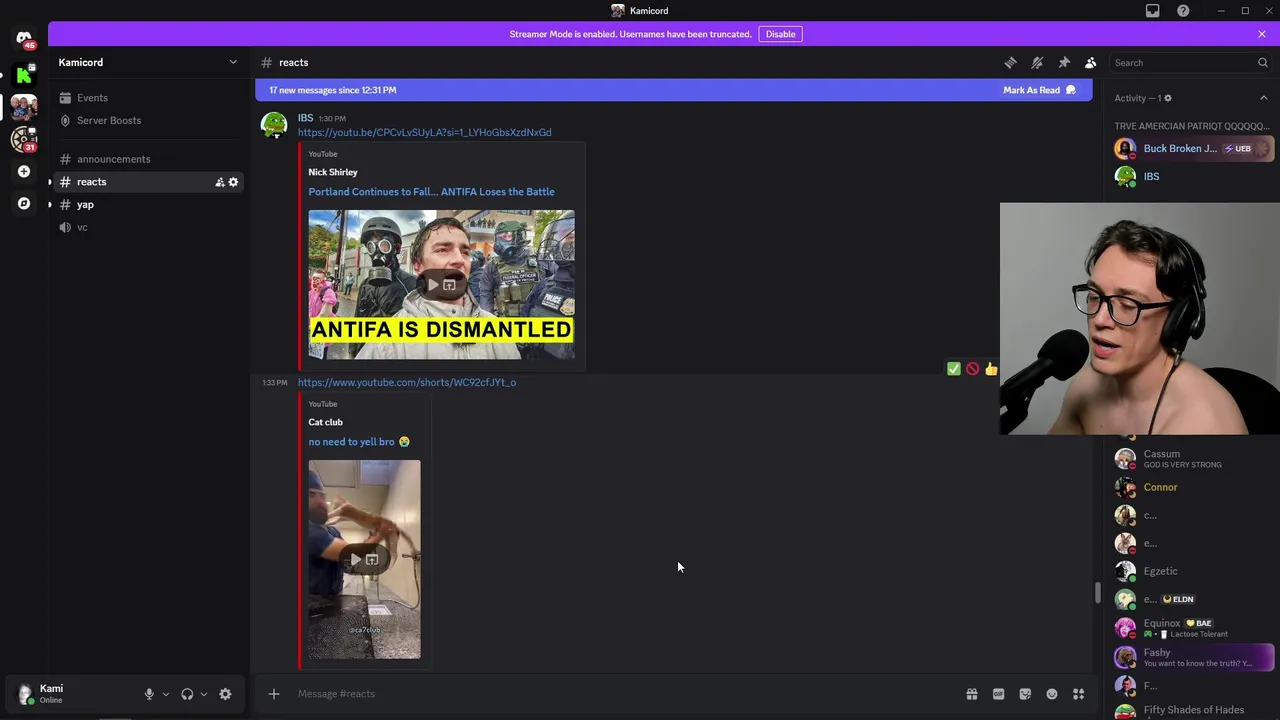Image resolution: width=1280 pixels, height=720 pixels.
Task: Open the green K server icon
Action: [x=24, y=74]
